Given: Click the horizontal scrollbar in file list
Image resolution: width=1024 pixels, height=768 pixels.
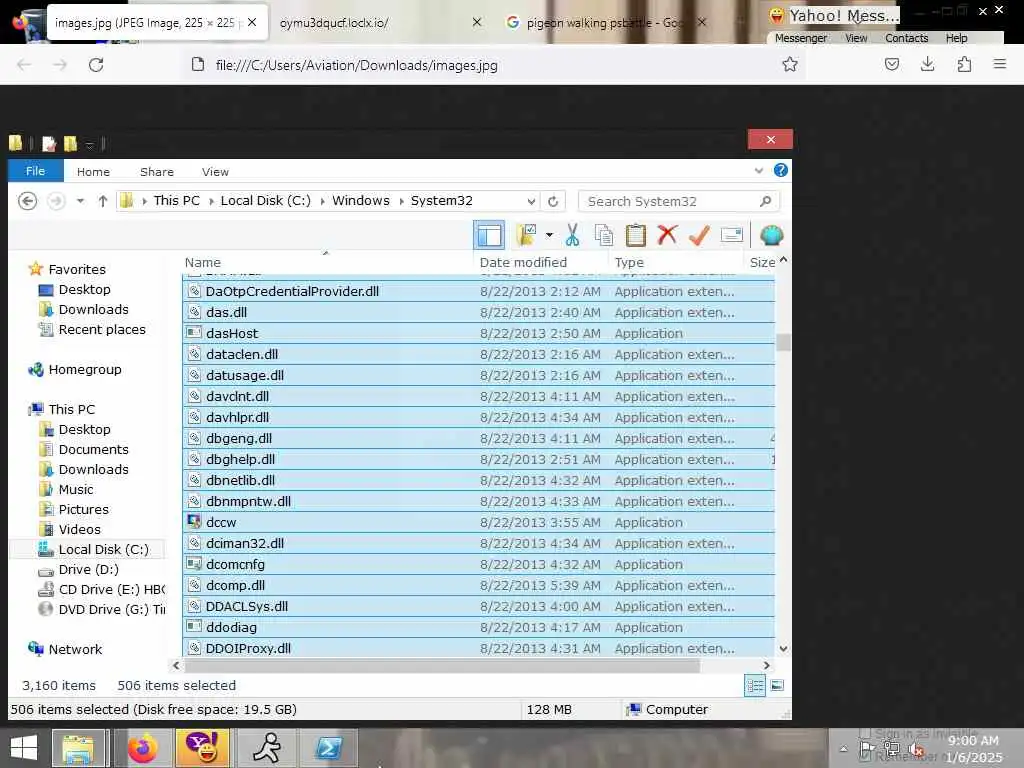Looking at the screenshot, I should [442, 665].
